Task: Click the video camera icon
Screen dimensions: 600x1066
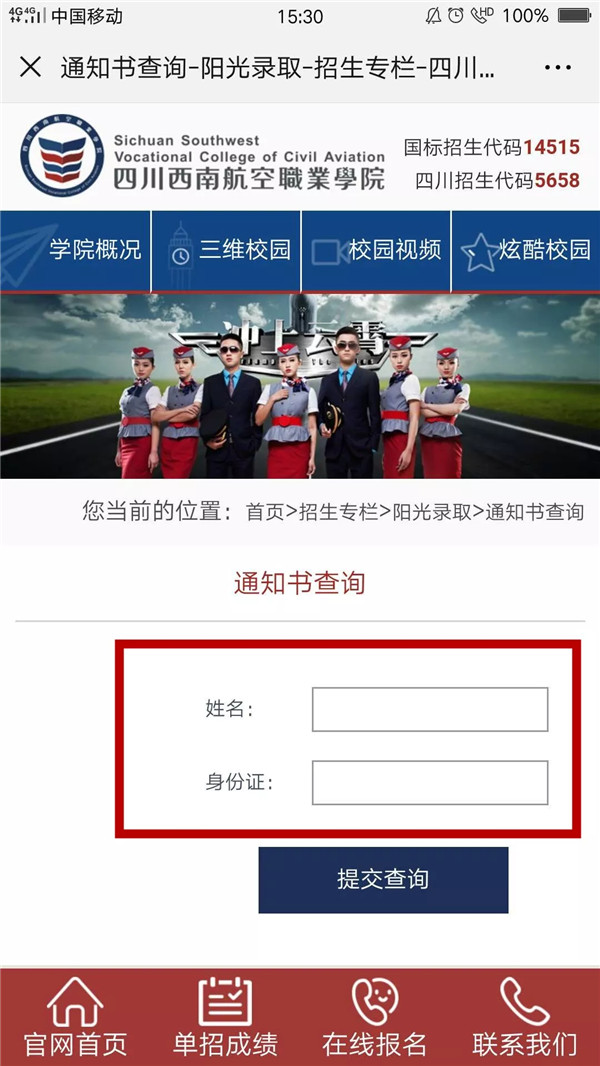Action: [331, 252]
